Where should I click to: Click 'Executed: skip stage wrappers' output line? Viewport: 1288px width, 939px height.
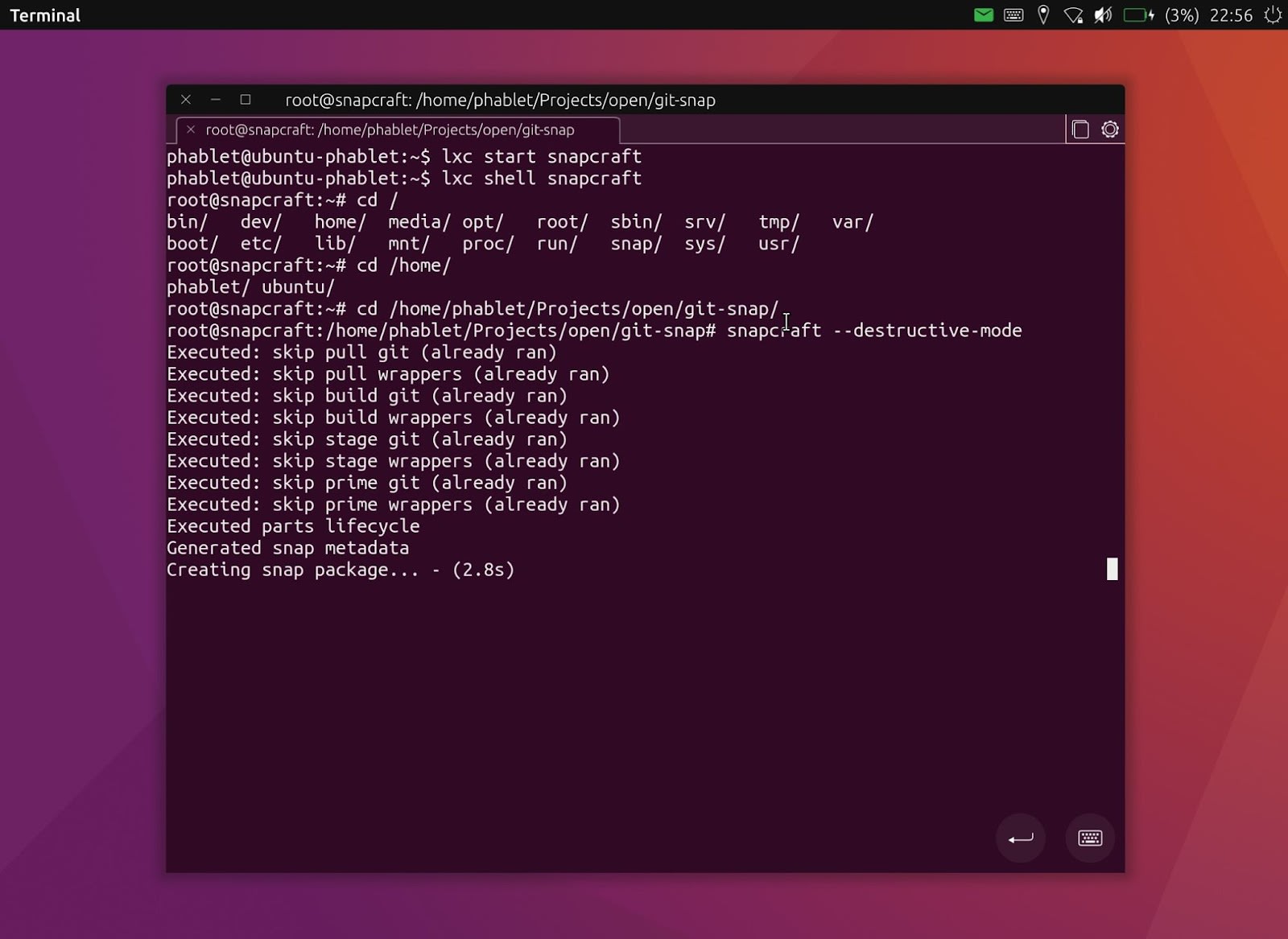pos(394,460)
